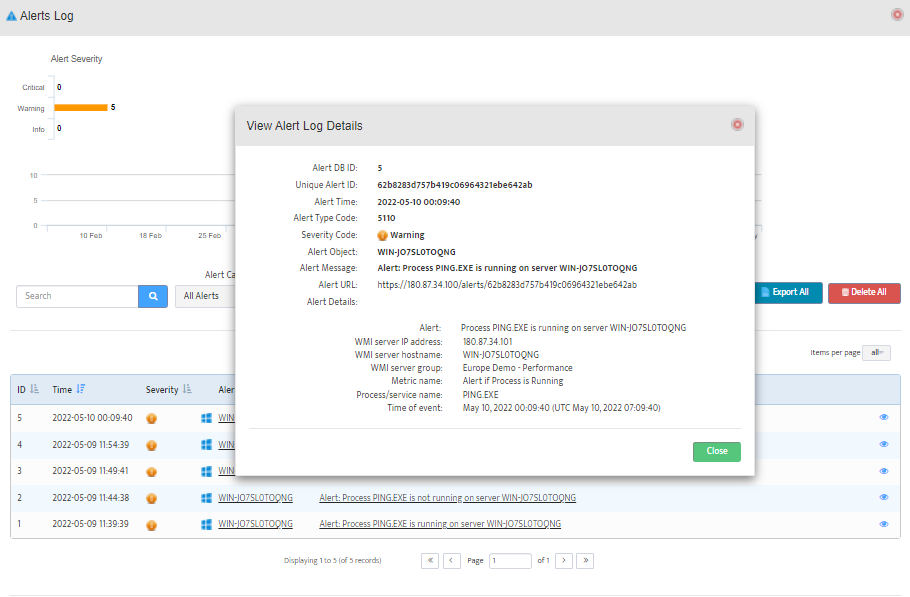Click Windows icon in row 5
This screenshot has width=910, height=597.
point(206,418)
